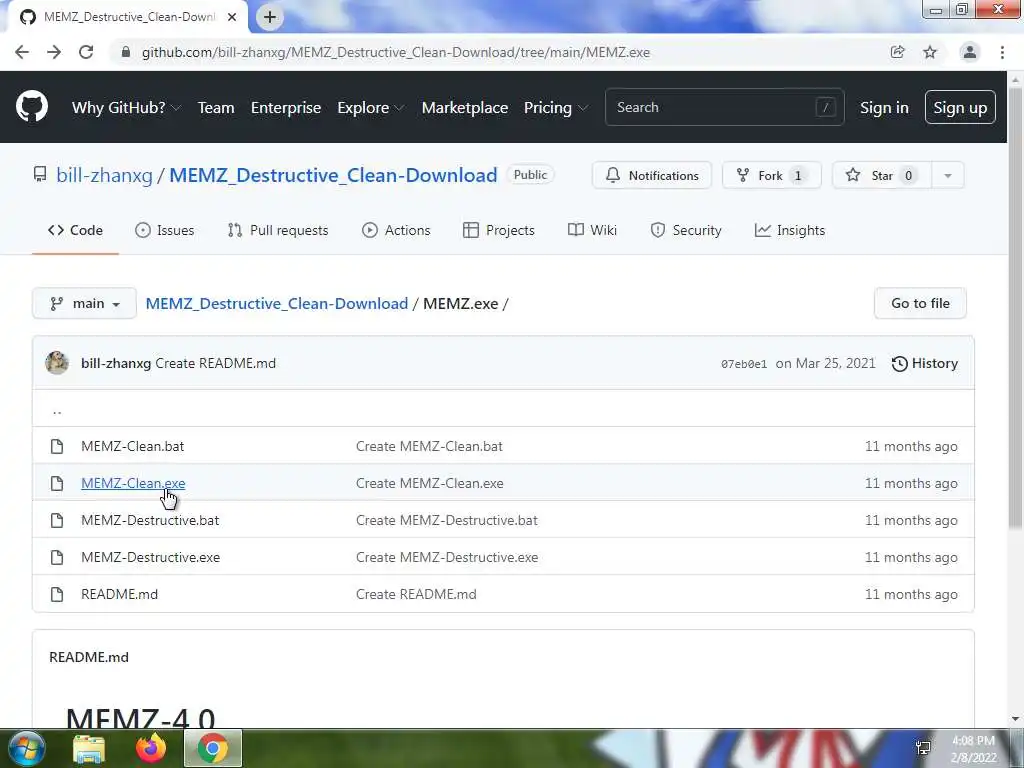Screen dimensions: 1024x768
Task: Launch Firefox from taskbar
Action: (x=151, y=748)
